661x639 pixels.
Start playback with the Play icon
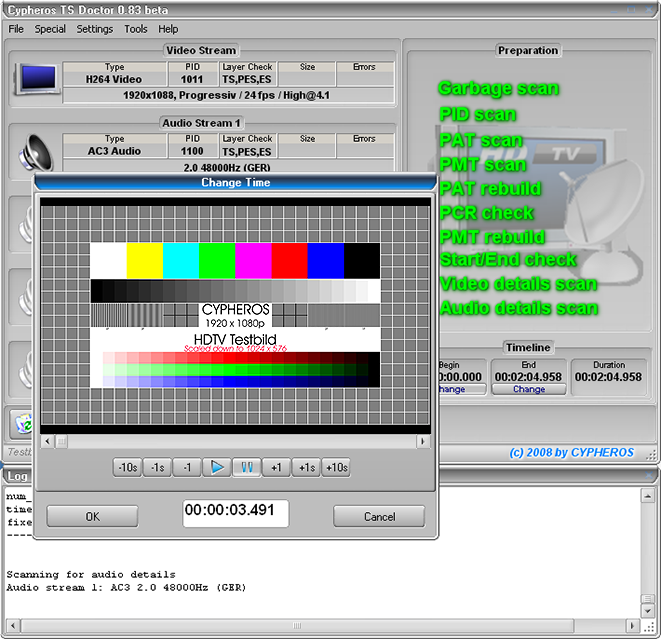click(217, 467)
